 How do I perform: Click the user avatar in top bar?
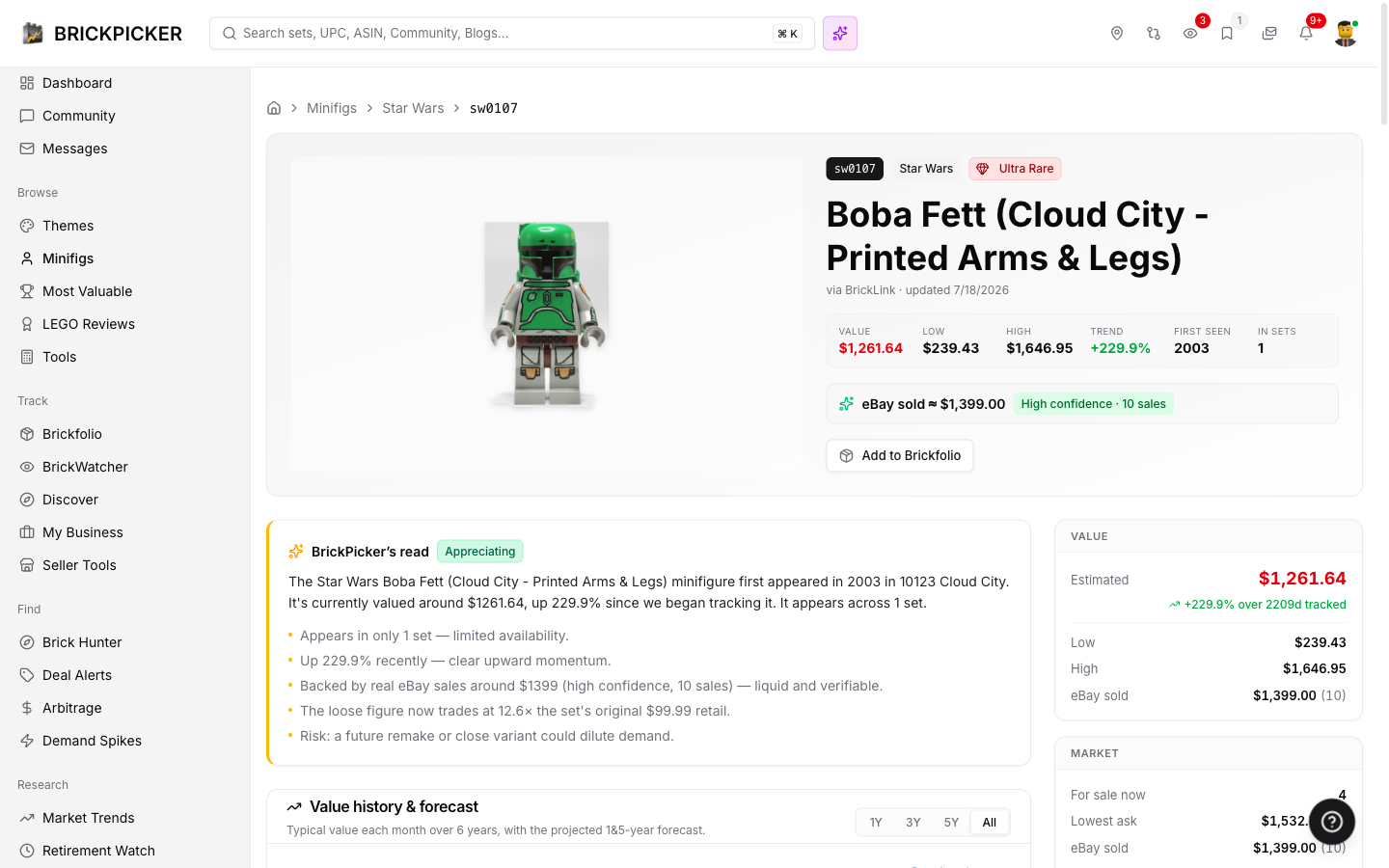tap(1346, 34)
